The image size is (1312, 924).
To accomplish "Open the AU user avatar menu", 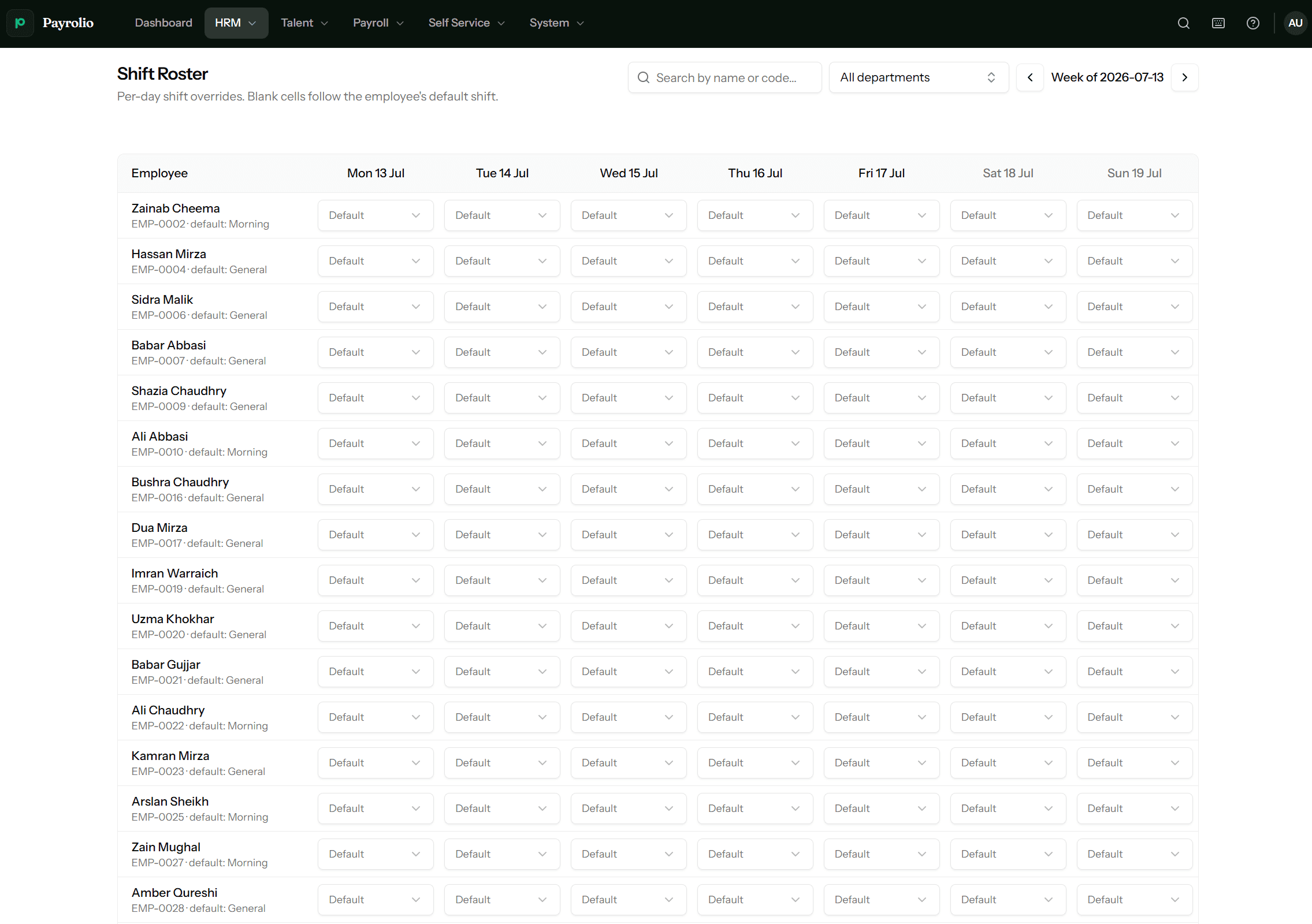I will pos(1295,23).
